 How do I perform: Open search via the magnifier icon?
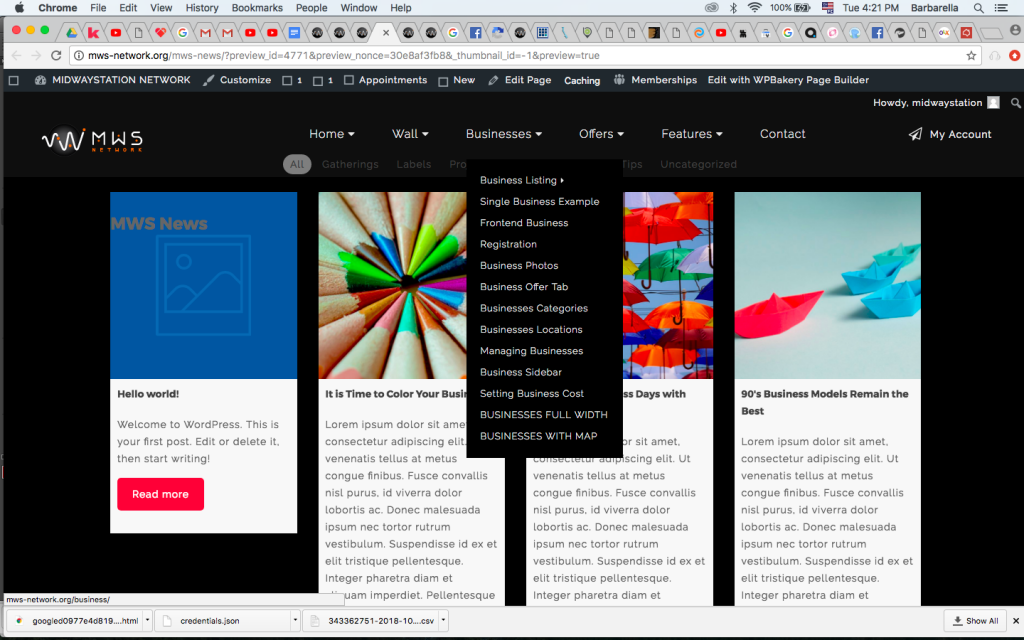coord(1015,102)
